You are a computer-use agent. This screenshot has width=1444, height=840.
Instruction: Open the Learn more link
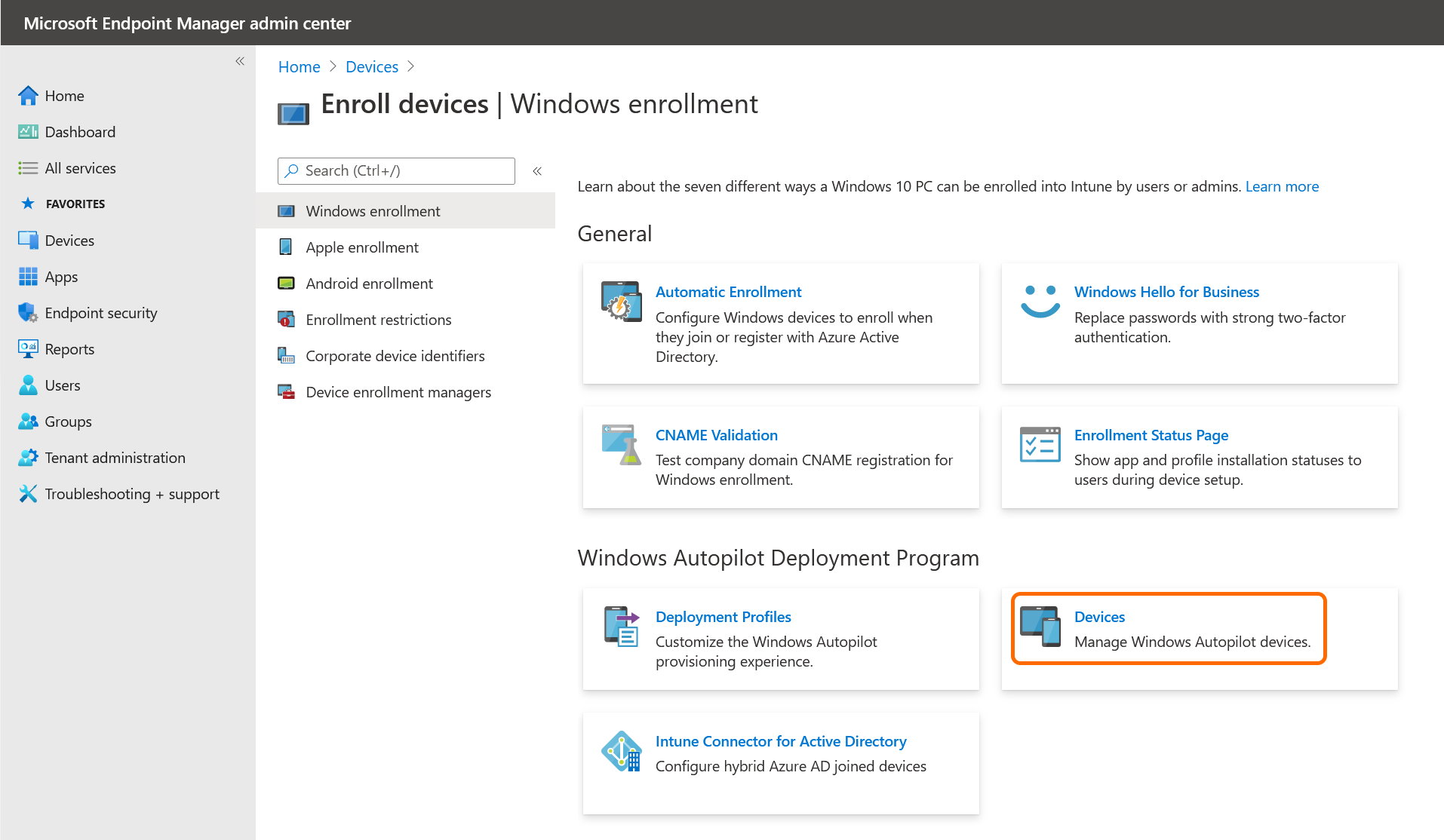point(1281,186)
